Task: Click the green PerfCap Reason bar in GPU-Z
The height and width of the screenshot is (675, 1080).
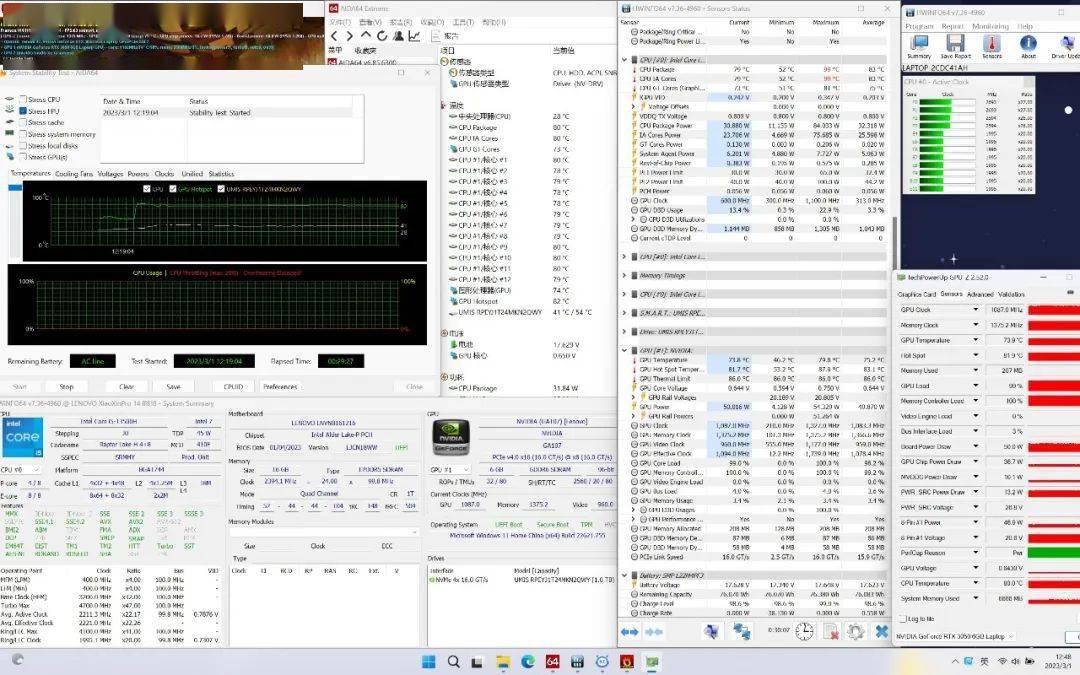Action: pos(1054,552)
